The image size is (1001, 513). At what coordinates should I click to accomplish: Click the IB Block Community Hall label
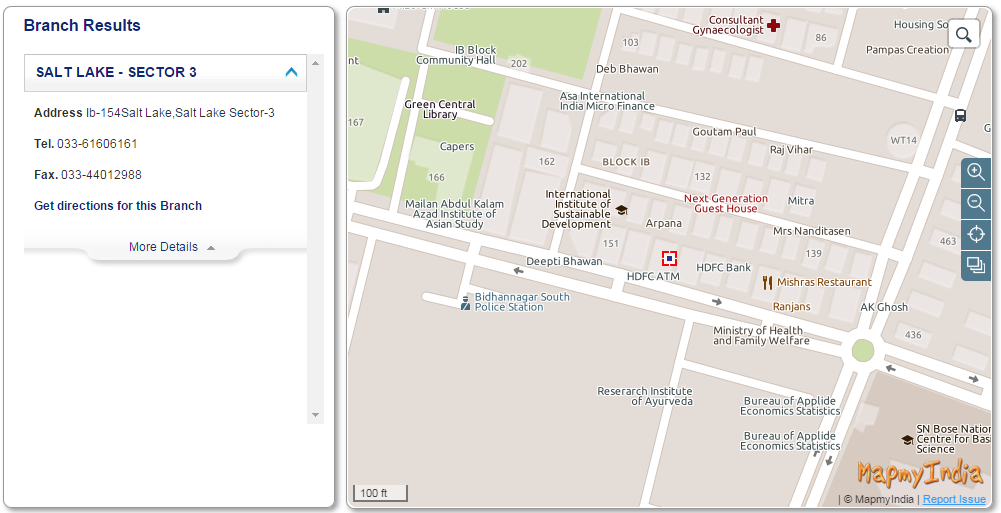pyautogui.click(x=456, y=55)
